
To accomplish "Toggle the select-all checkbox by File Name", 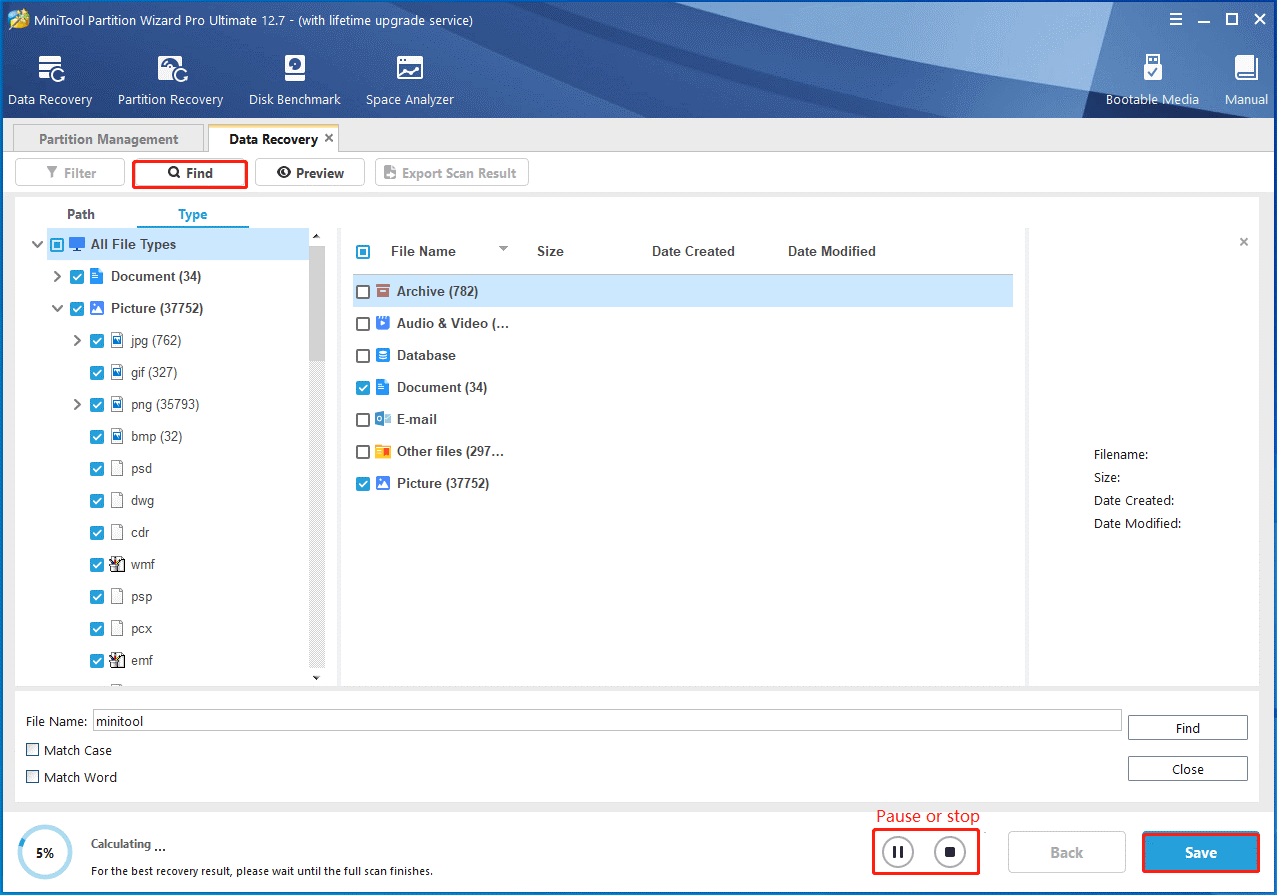I will [x=363, y=252].
